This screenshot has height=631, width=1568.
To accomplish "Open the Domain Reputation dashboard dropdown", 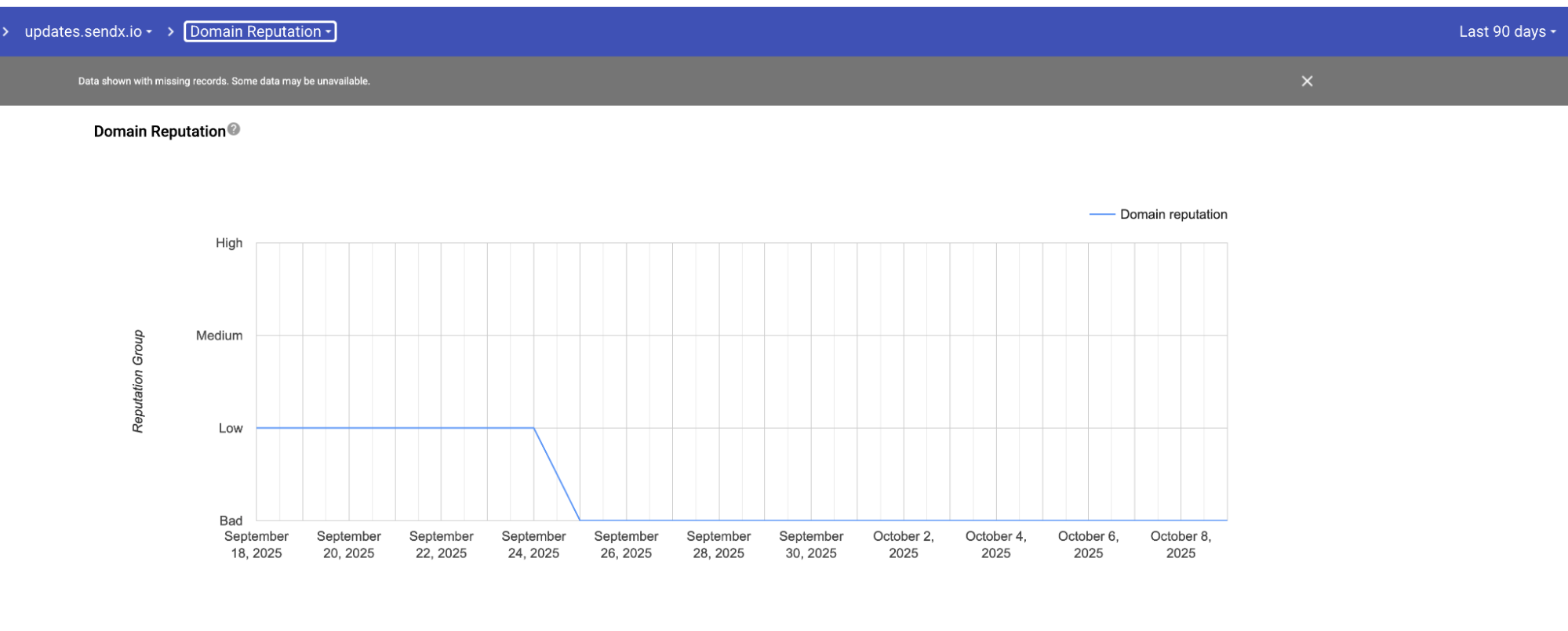I will coord(260,31).
